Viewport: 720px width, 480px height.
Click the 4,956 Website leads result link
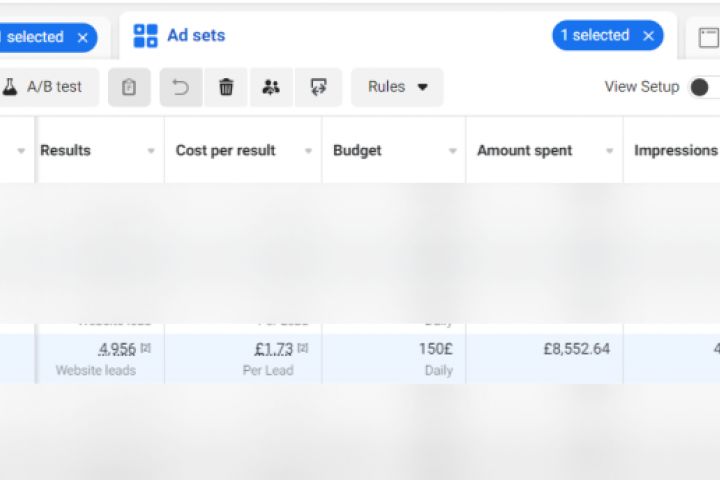coord(117,349)
